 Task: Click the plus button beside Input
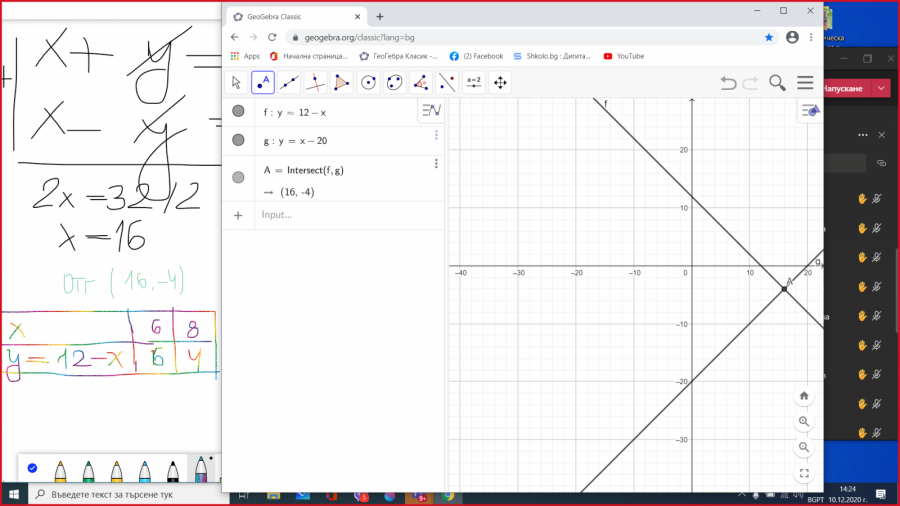click(238, 216)
